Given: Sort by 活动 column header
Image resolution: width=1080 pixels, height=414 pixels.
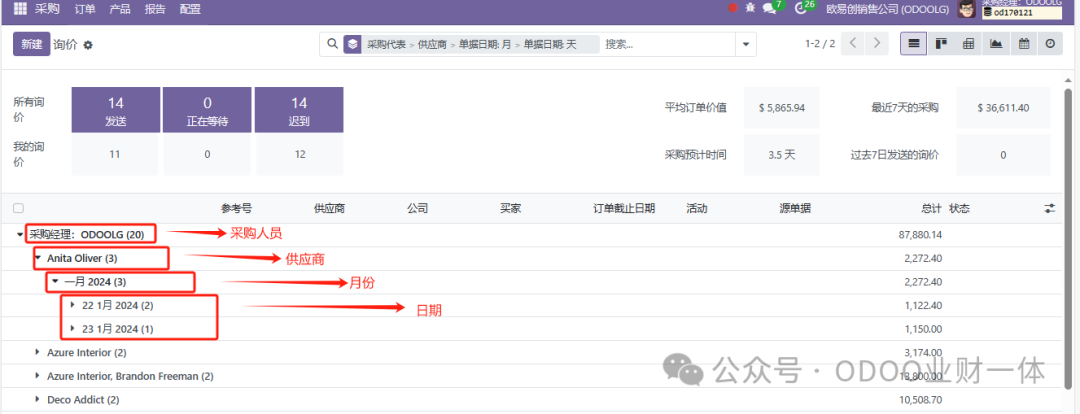Looking at the screenshot, I should pyautogui.click(x=697, y=208).
